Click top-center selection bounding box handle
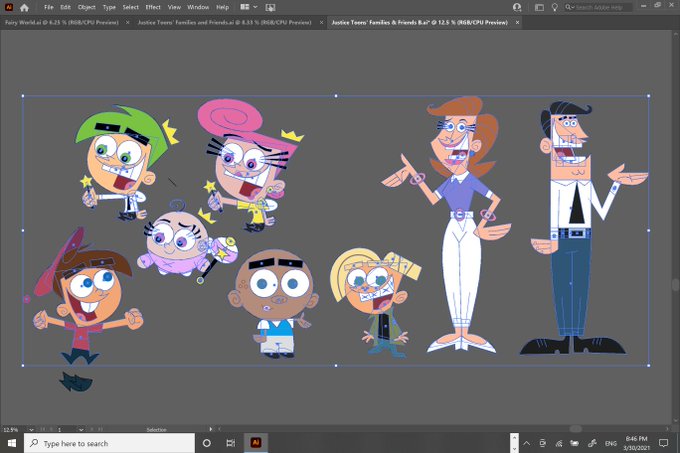Screen dimensions: 680x453 click(336, 95)
